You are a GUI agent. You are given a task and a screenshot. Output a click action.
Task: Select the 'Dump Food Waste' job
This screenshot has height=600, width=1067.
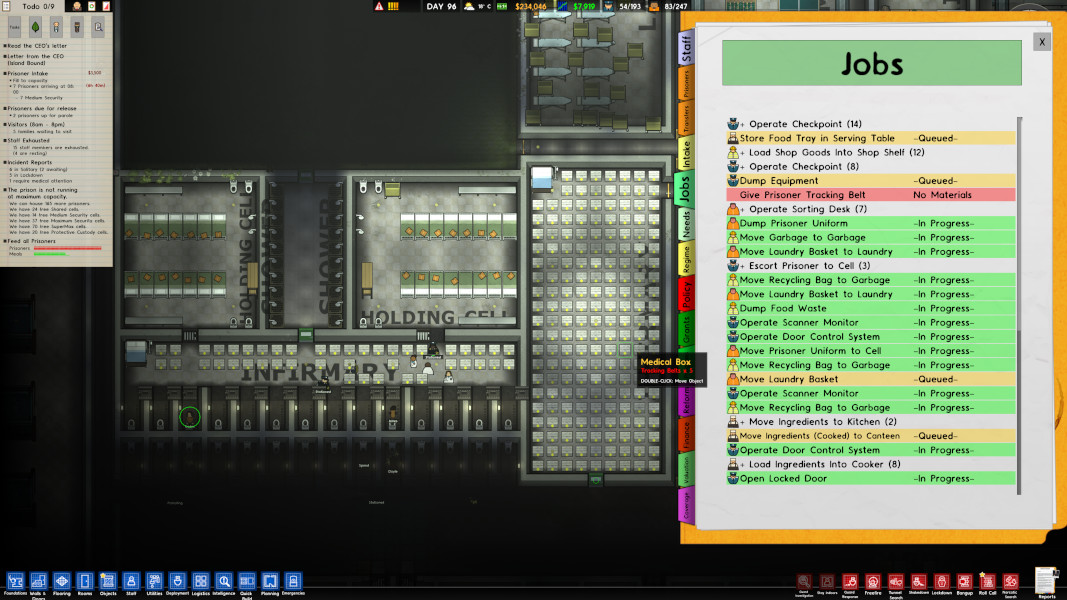click(871, 308)
